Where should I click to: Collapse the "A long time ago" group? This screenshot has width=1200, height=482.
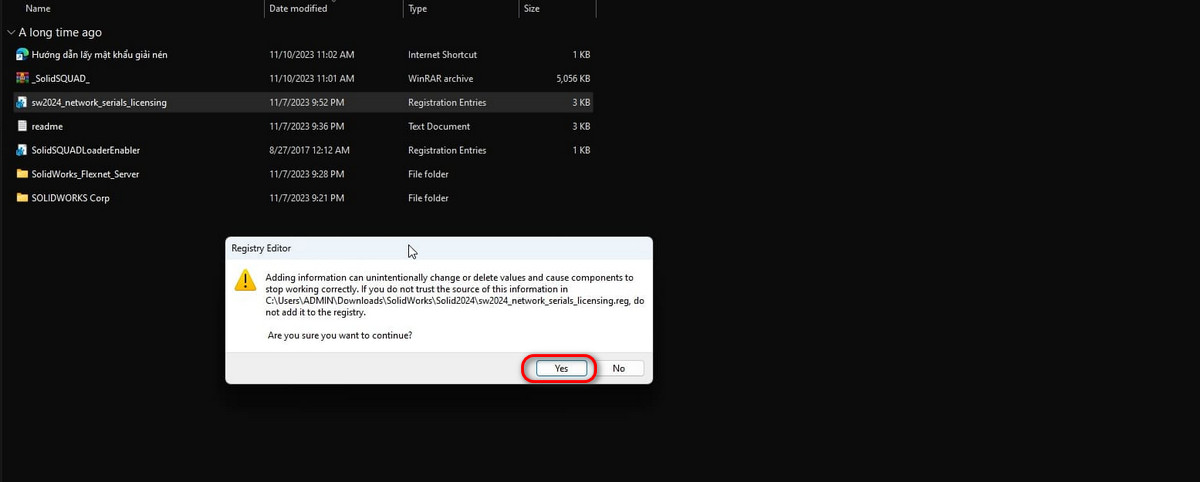point(10,32)
